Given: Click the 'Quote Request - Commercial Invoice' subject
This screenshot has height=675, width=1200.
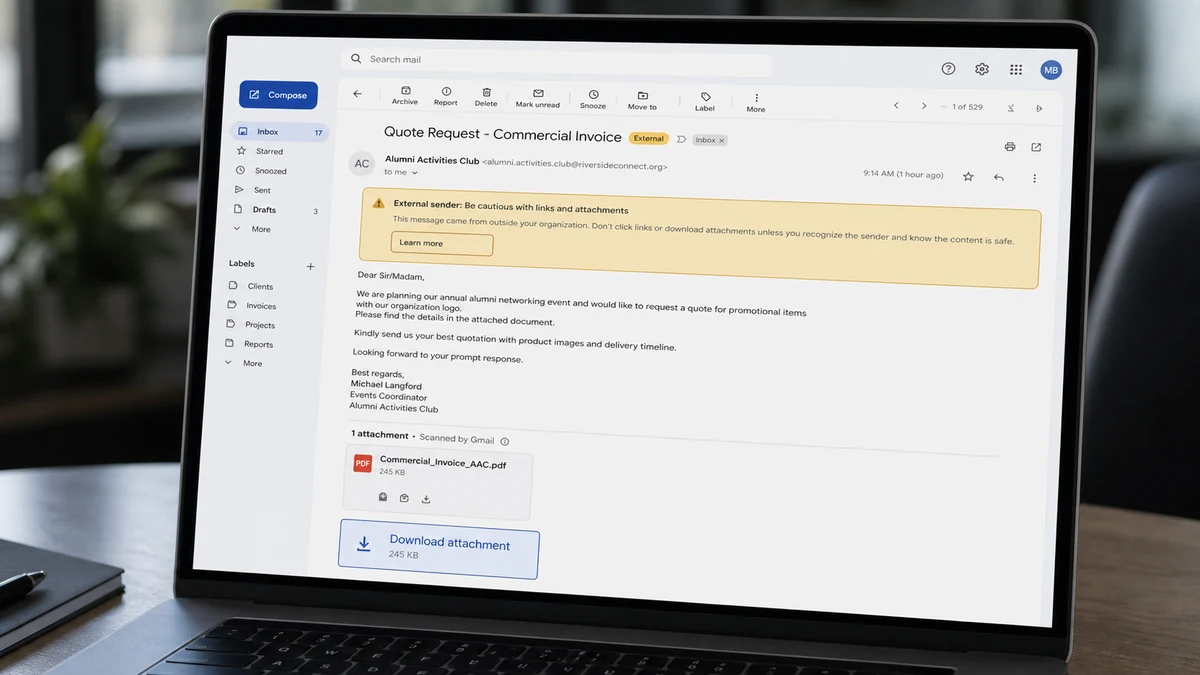Looking at the screenshot, I should click(x=503, y=134).
